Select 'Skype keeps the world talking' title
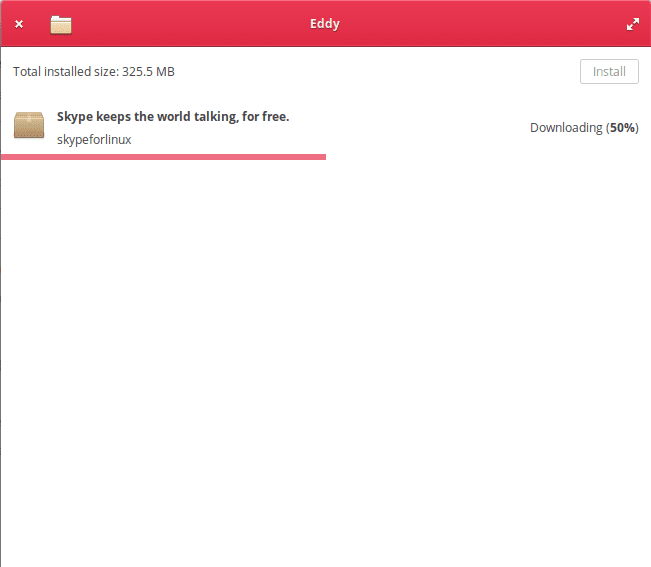 coord(173,117)
